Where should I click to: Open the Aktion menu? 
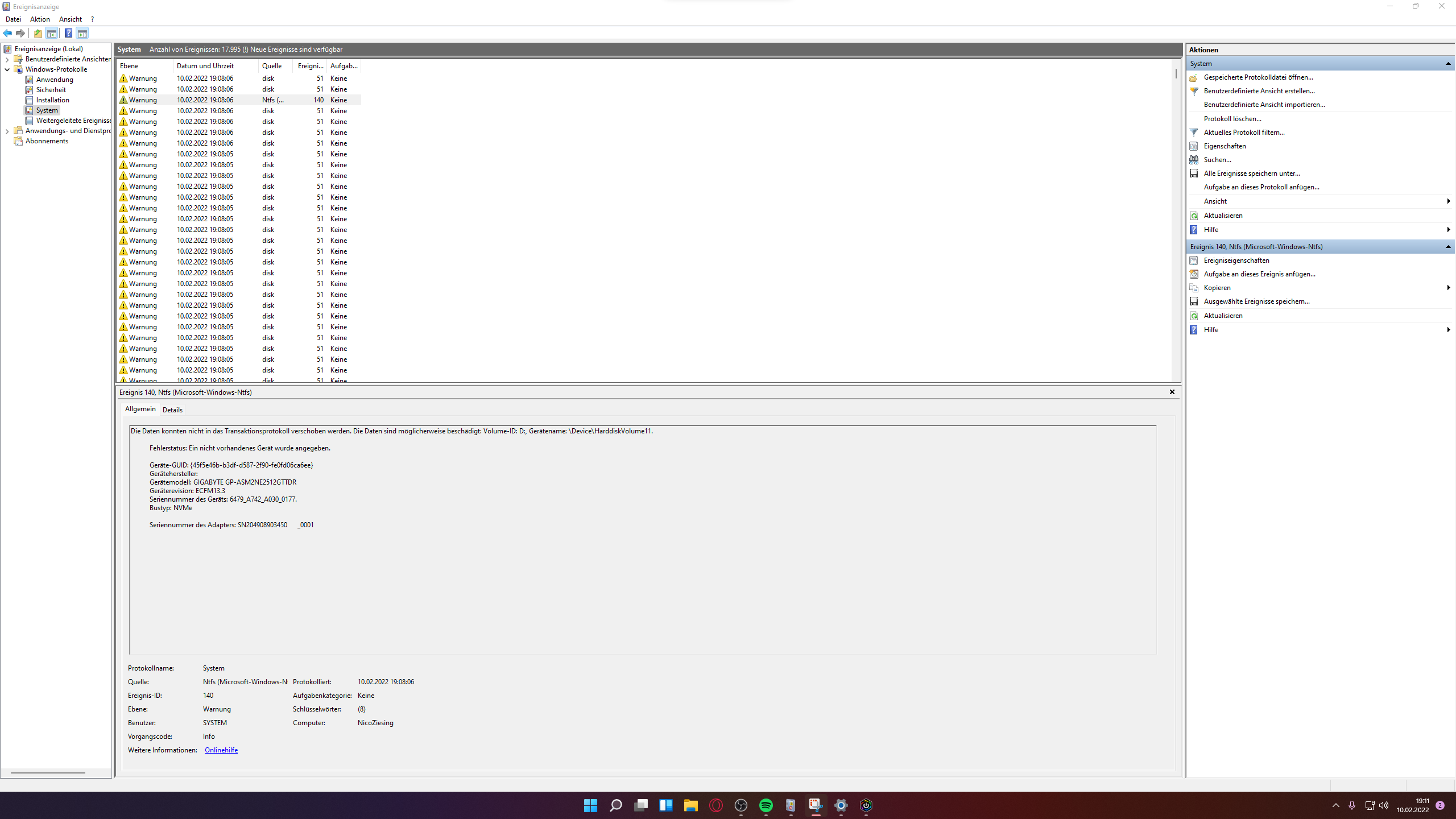[x=40, y=19]
